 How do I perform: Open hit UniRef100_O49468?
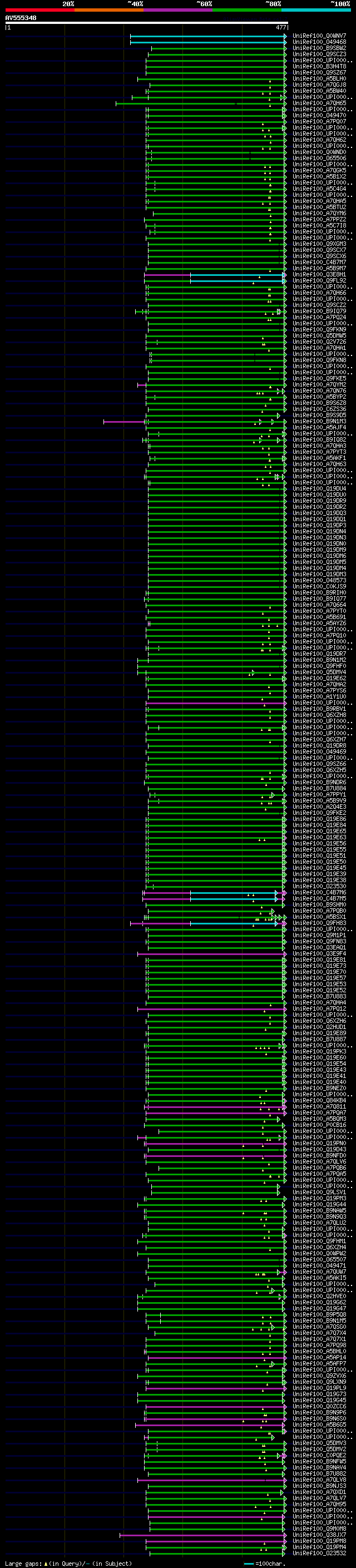[319, 42]
